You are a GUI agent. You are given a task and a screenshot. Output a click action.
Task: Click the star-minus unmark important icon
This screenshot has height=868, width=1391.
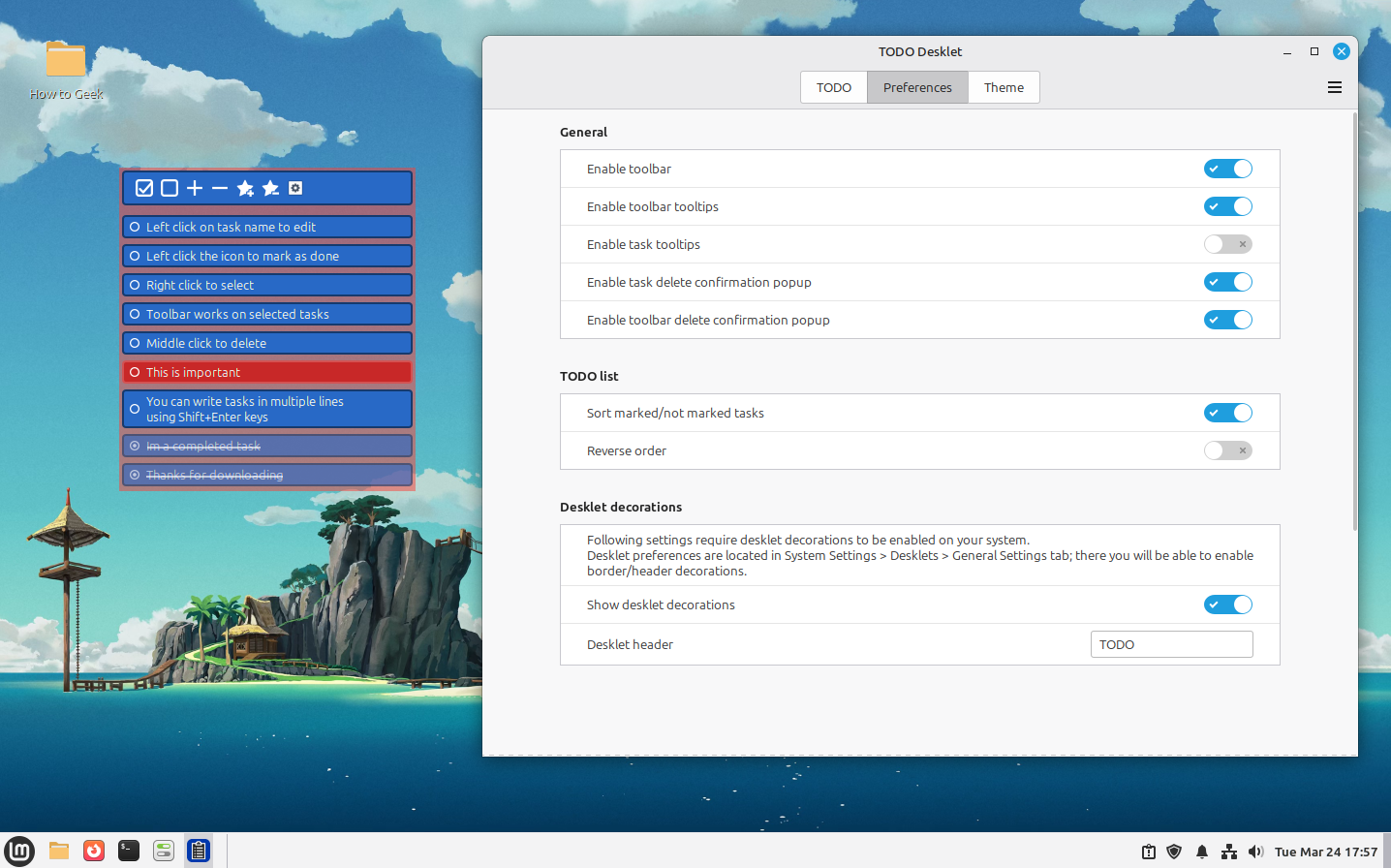tap(270, 188)
